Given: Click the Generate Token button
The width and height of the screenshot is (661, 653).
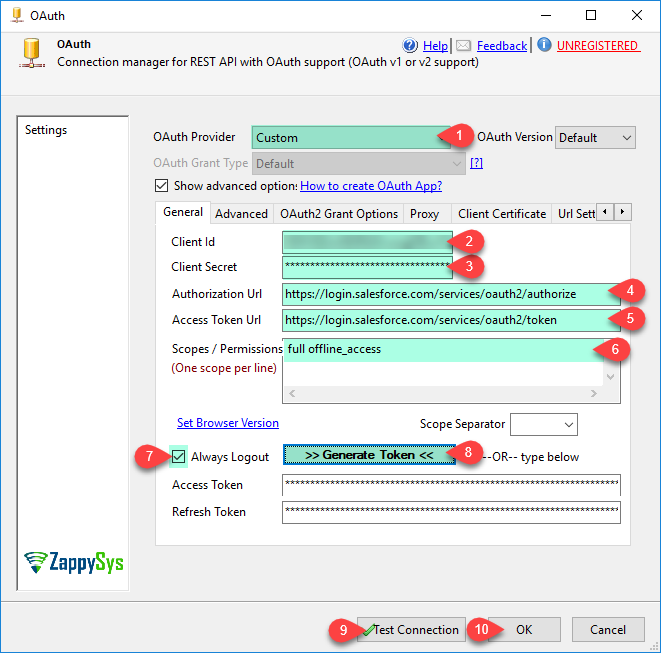Looking at the screenshot, I should 369,455.
